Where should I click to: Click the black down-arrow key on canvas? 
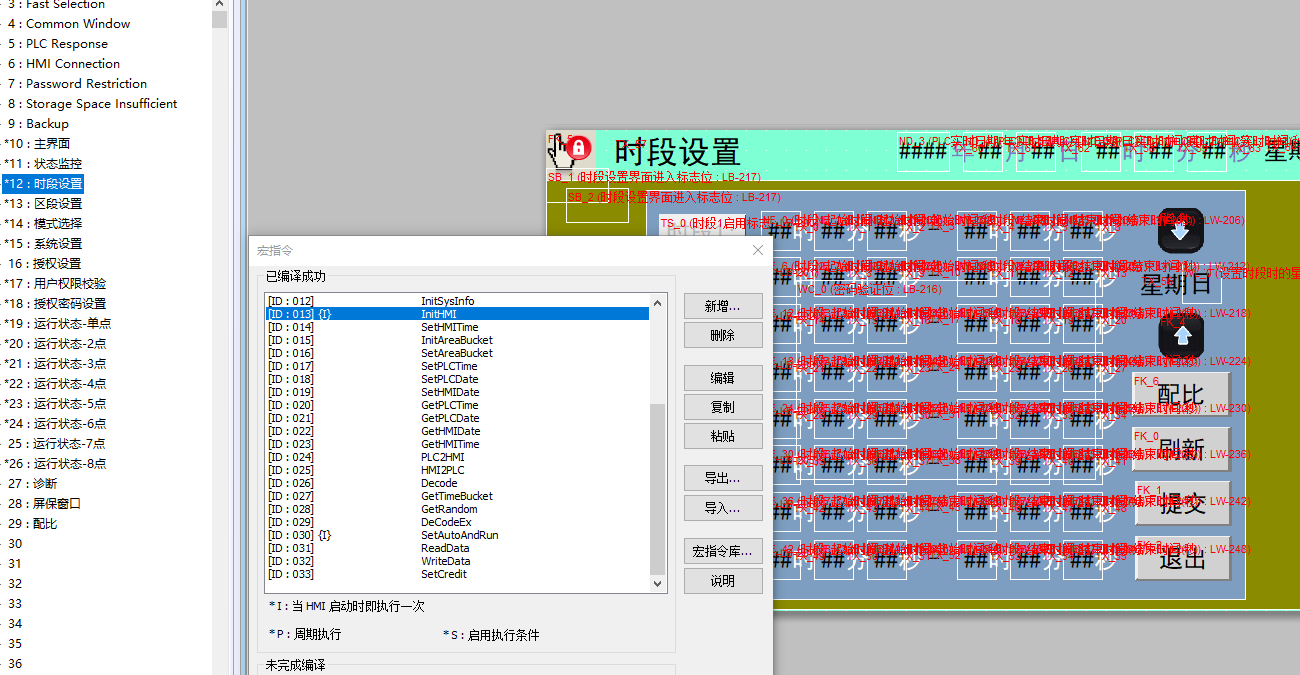coord(1181,230)
